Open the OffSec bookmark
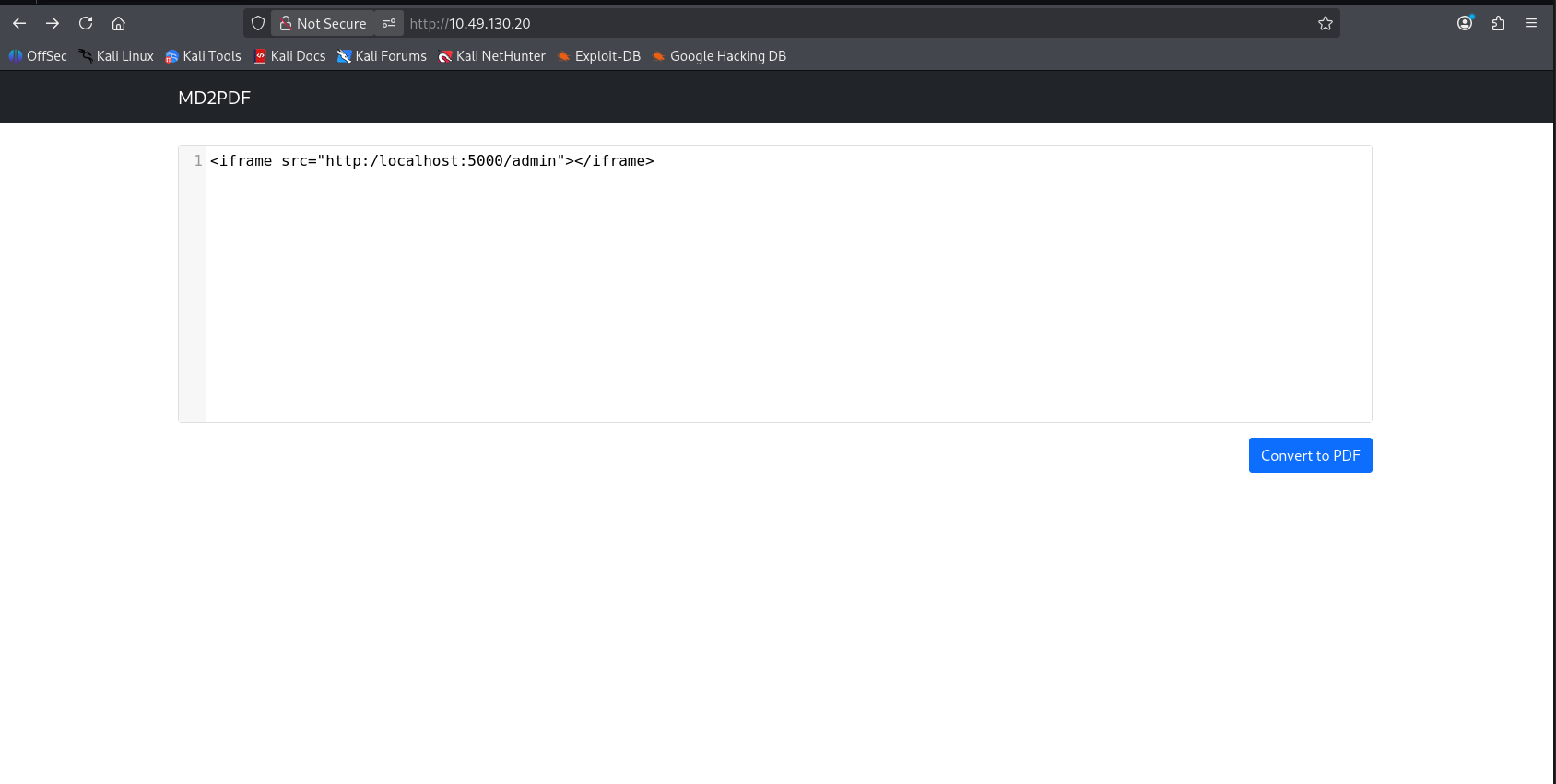The image size is (1556, 784). (38, 56)
